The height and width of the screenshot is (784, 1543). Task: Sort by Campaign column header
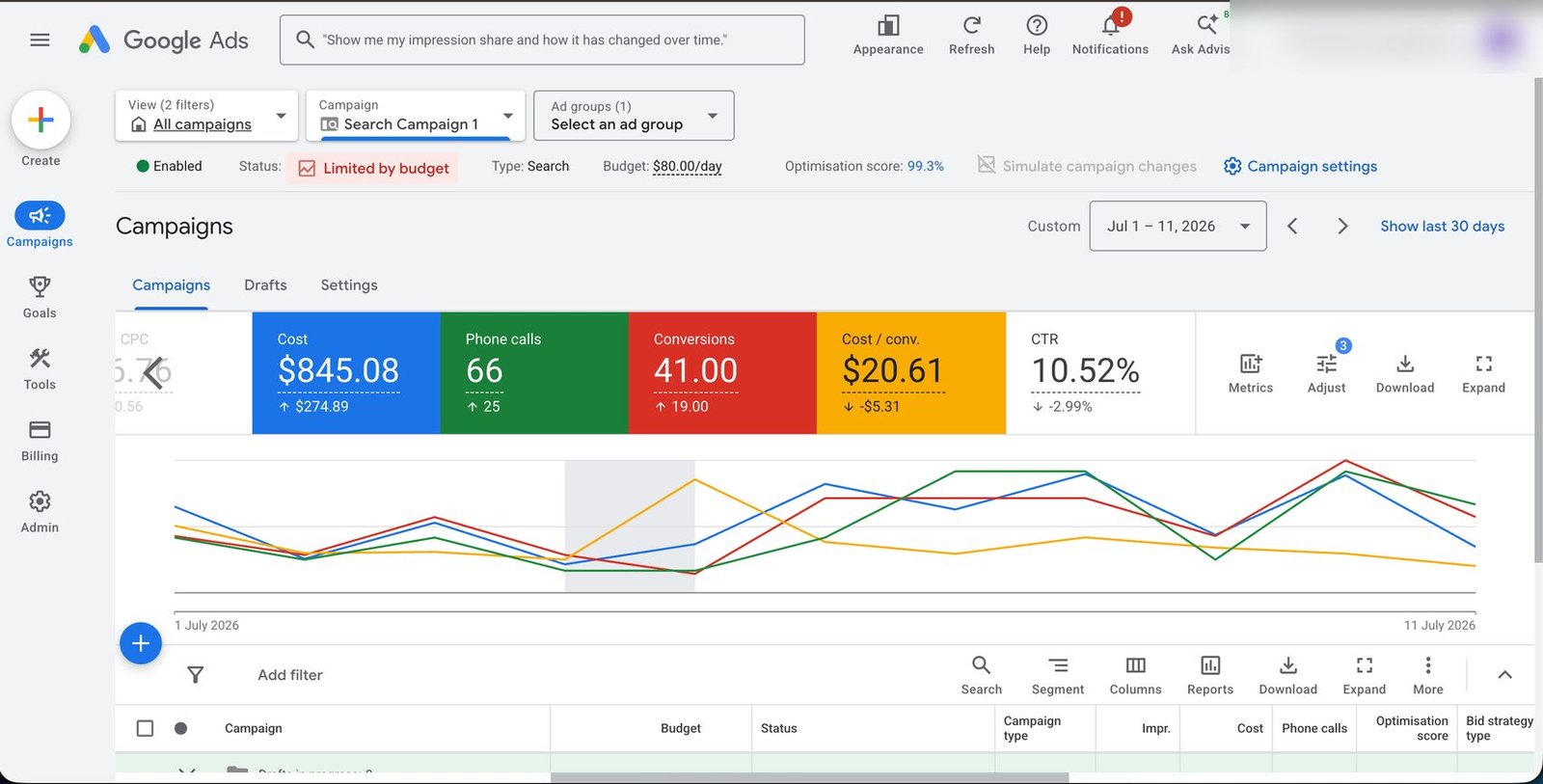pos(254,728)
